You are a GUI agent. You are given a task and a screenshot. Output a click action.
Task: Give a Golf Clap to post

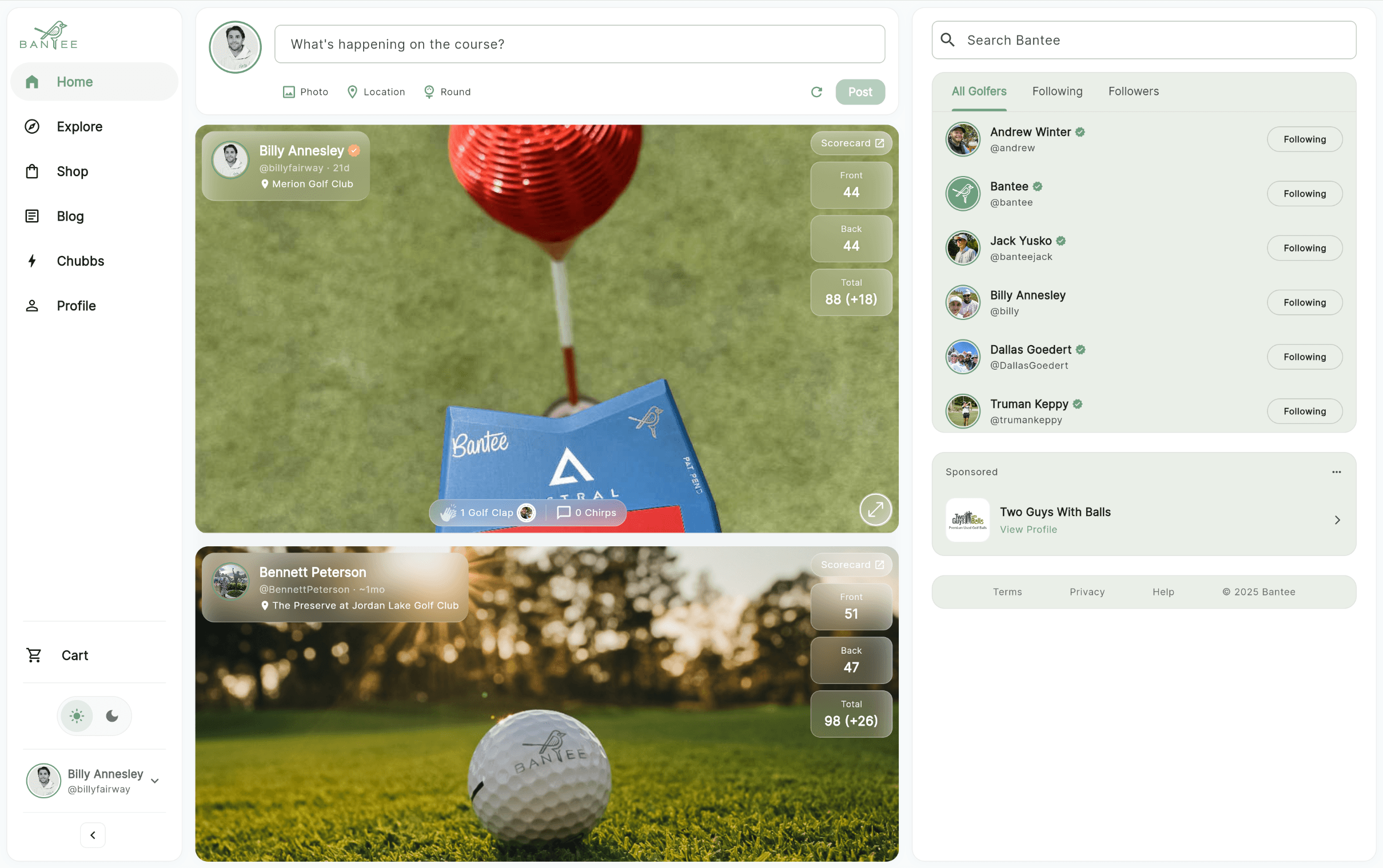(x=477, y=513)
